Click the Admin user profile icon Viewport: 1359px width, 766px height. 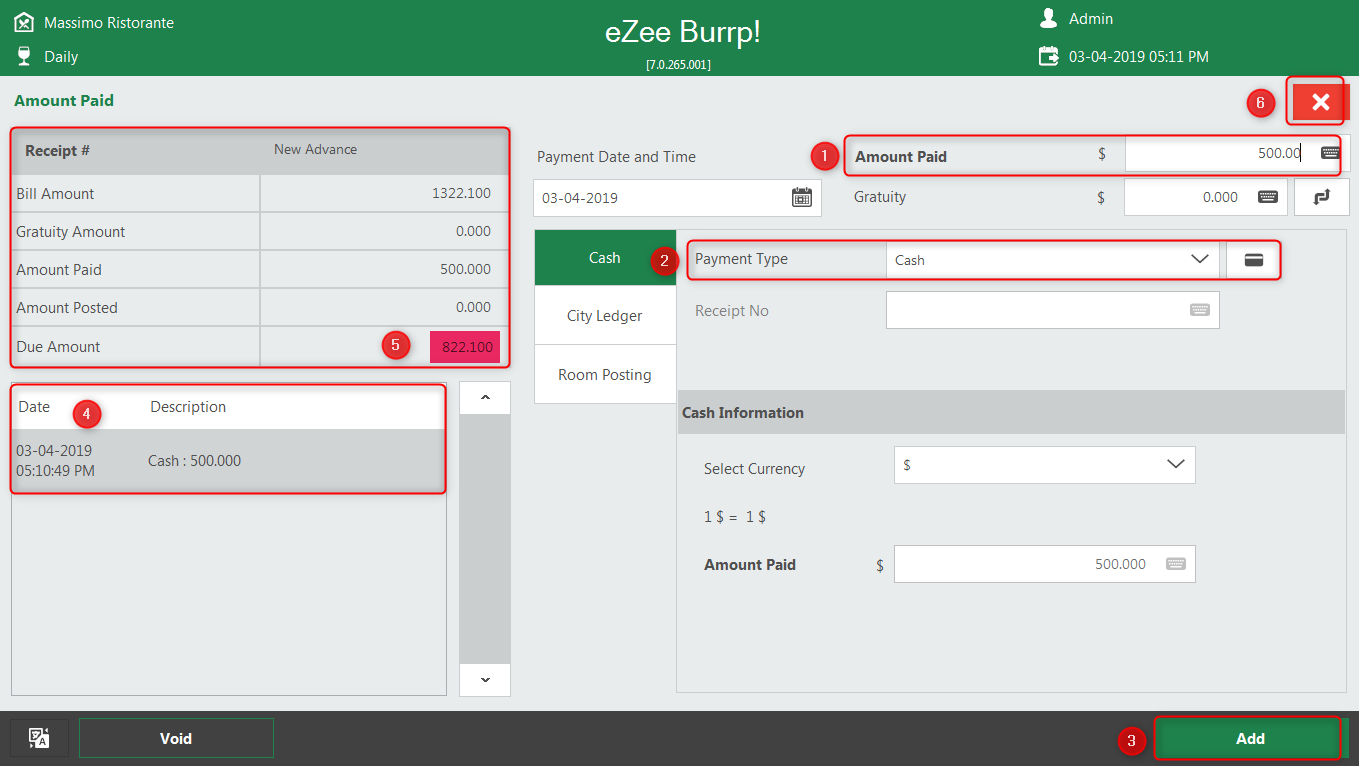[x=1048, y=18]
